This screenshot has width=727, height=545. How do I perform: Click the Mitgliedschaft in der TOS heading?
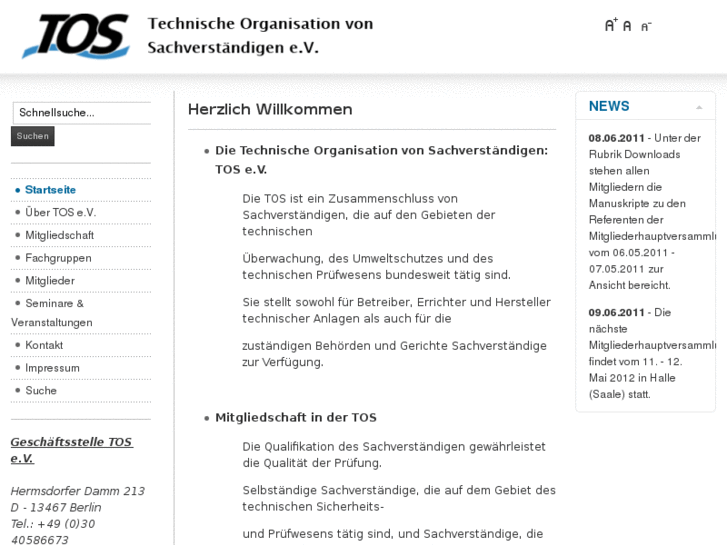pyautogui.click(x=296, y=417)
